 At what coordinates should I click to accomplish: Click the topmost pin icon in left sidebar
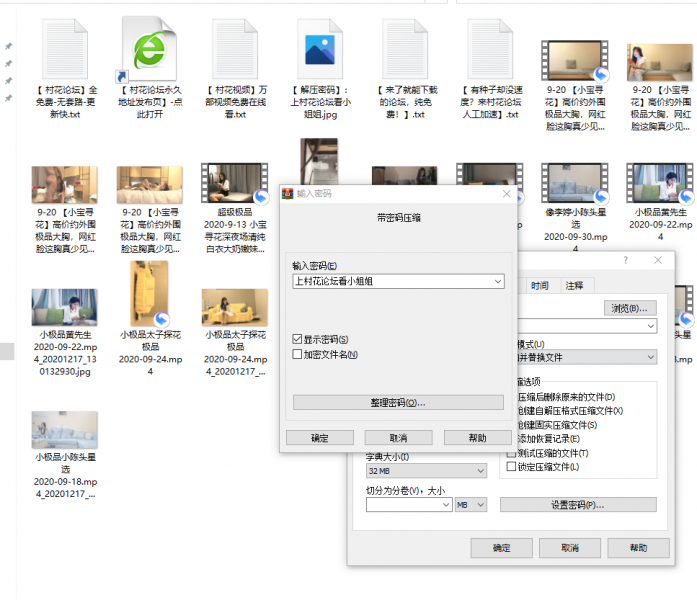[9, 46]
